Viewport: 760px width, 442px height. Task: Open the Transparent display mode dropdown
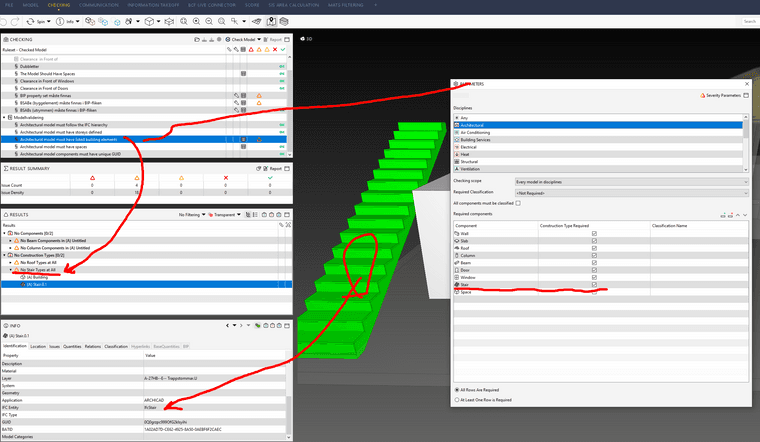224,215
